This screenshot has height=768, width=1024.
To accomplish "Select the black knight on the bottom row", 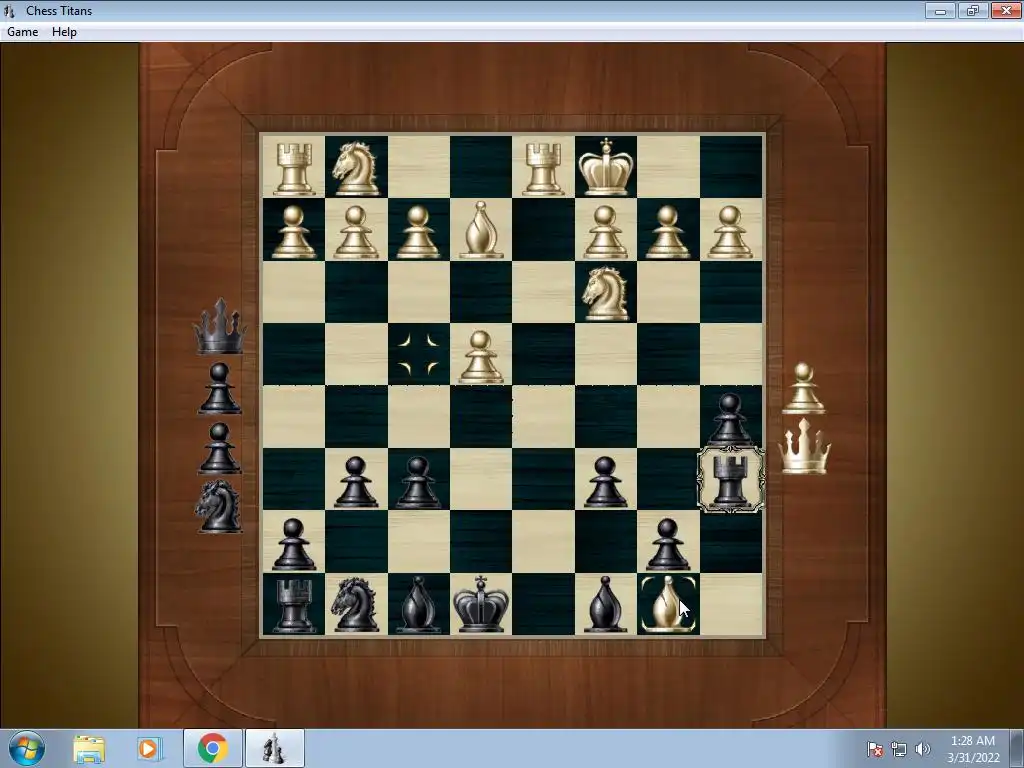I will pyautogui.click(x=356, y=605).
